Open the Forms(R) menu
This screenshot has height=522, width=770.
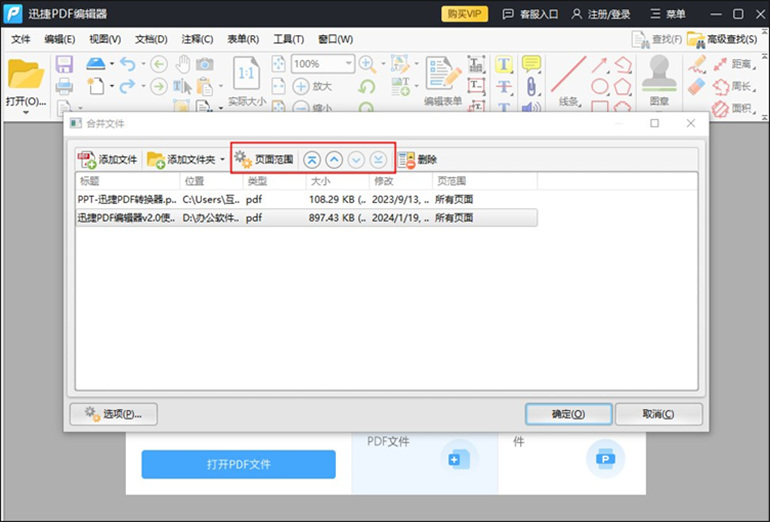(x=243, y=39)
